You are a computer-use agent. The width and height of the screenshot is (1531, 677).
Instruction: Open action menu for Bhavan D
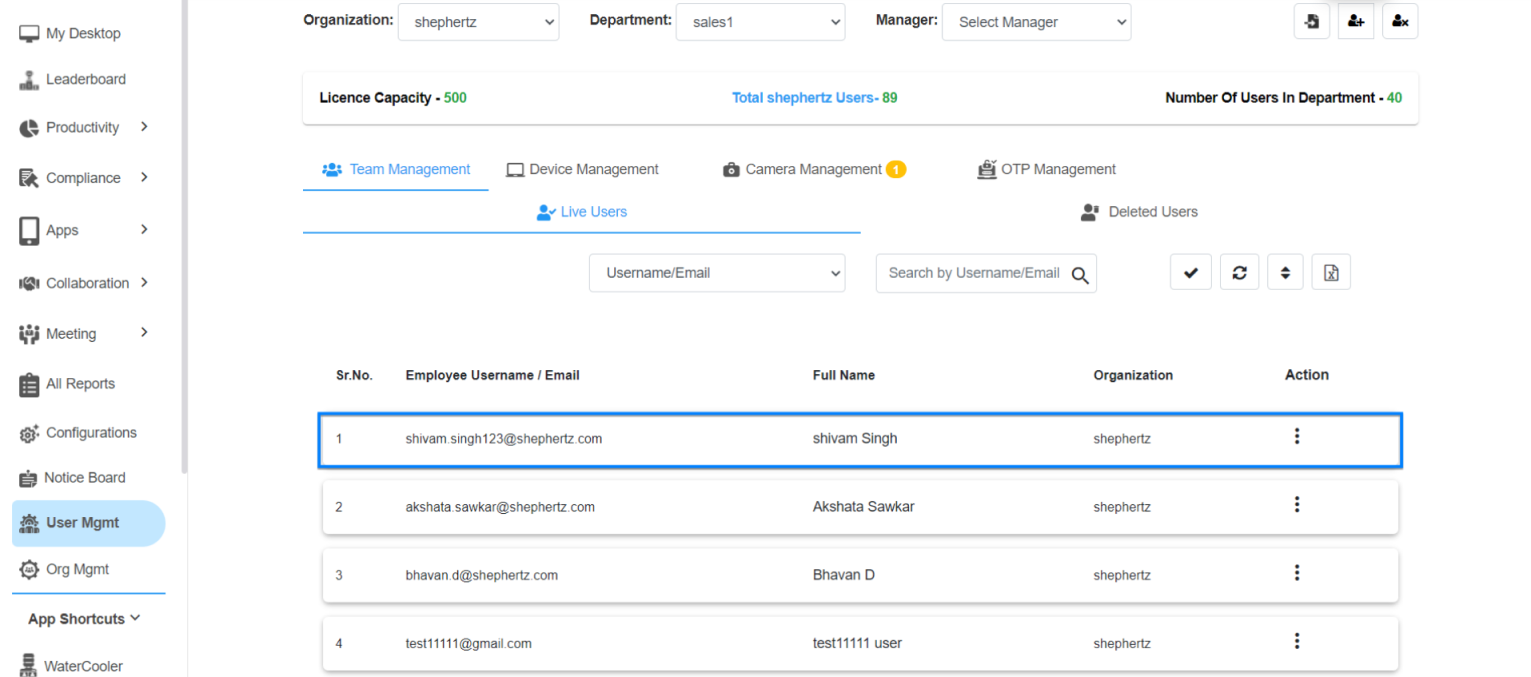coord(1297,573)
